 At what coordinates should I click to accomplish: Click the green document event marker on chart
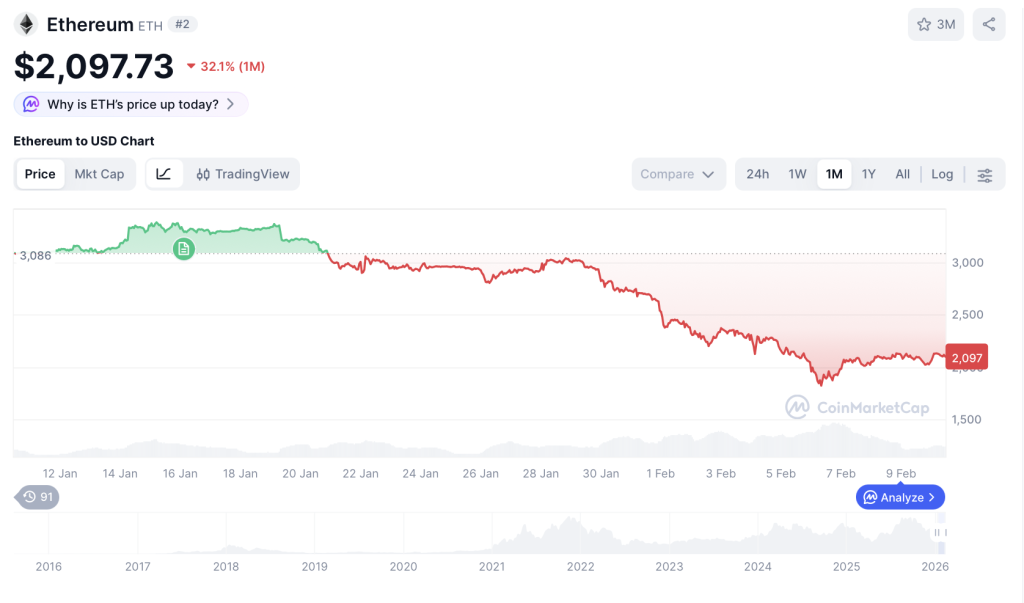coord(183,249)
